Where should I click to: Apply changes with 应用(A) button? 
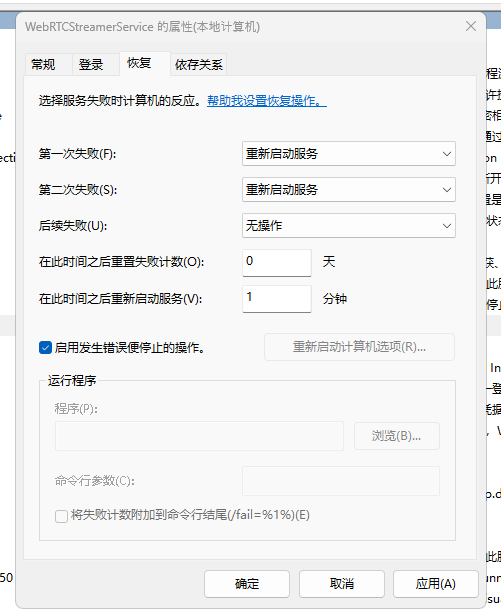436,584
